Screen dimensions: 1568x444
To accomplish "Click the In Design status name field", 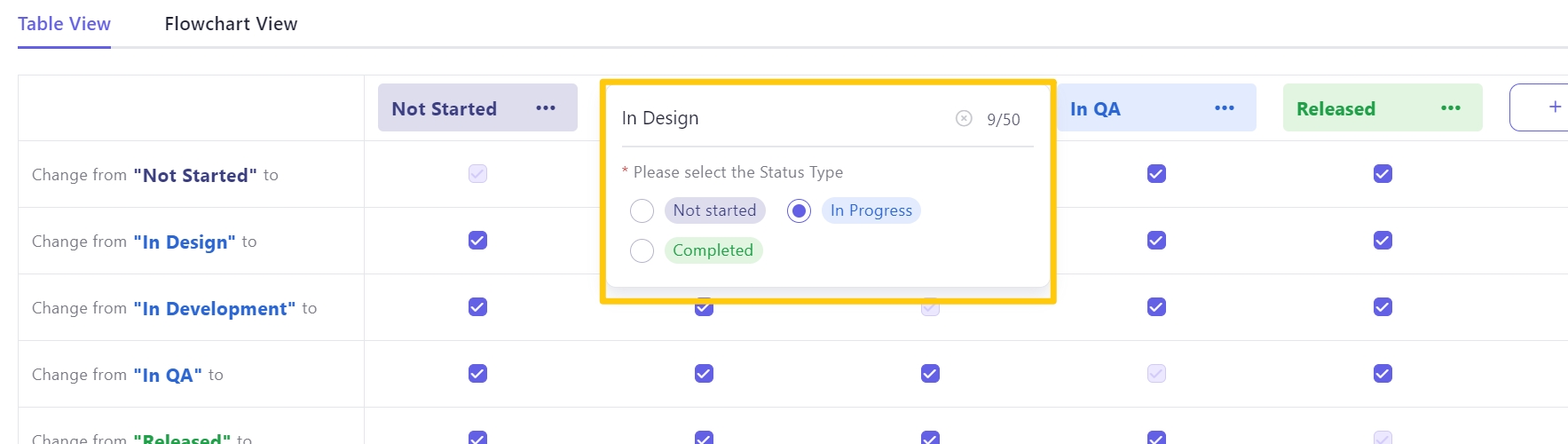I will point(781,118).
